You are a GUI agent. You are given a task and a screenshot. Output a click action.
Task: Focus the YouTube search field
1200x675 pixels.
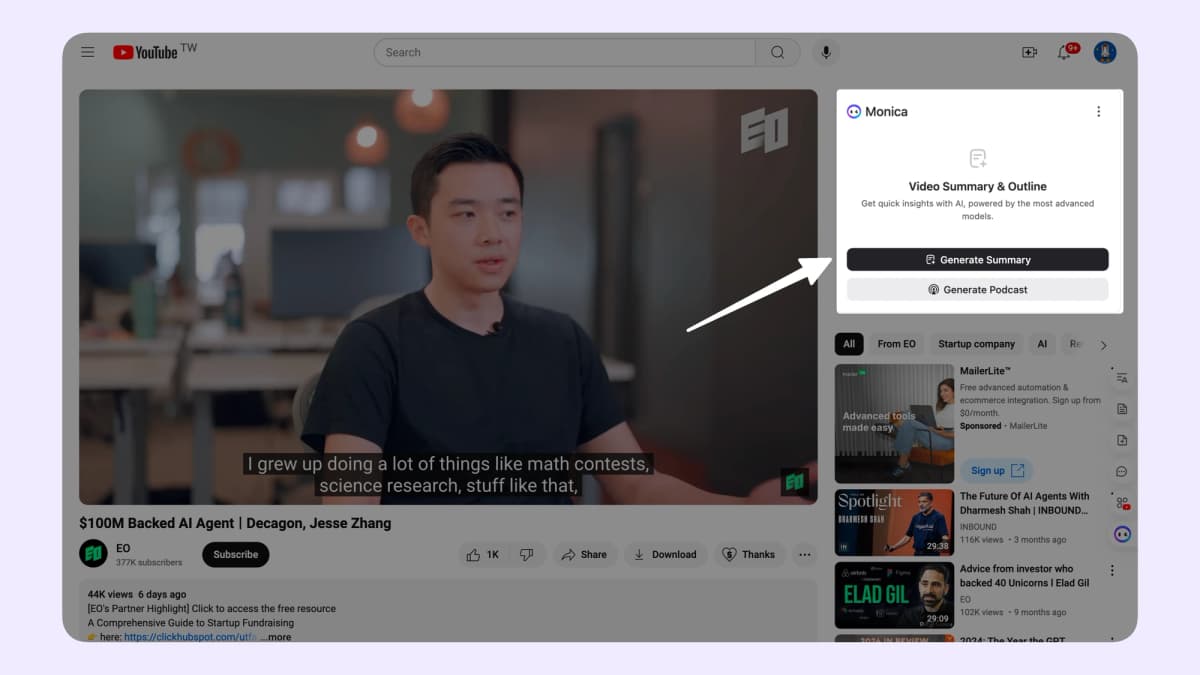(565, 52)
